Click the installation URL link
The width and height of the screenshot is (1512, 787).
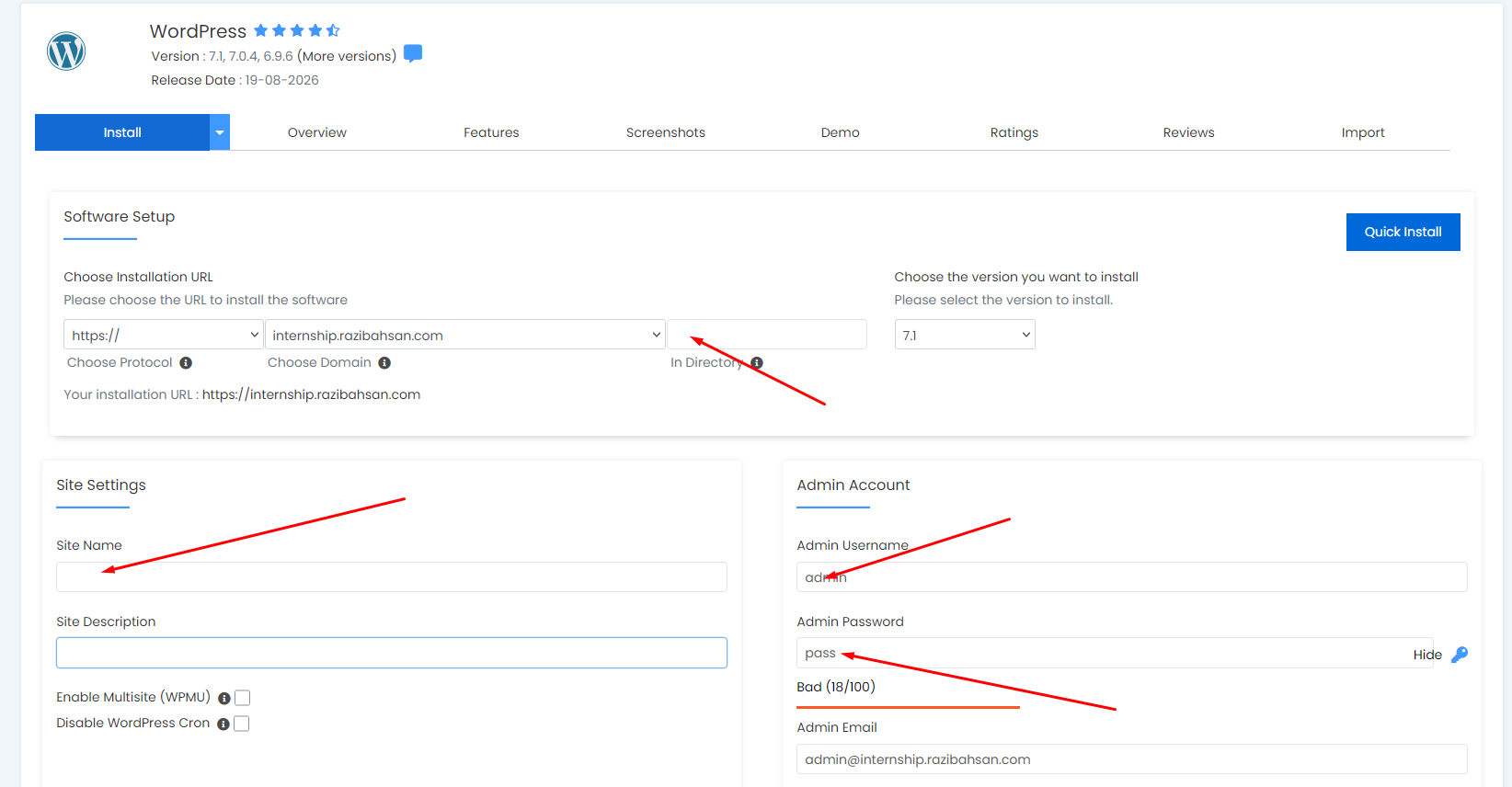pyautogui.click(x=311, y=394)
